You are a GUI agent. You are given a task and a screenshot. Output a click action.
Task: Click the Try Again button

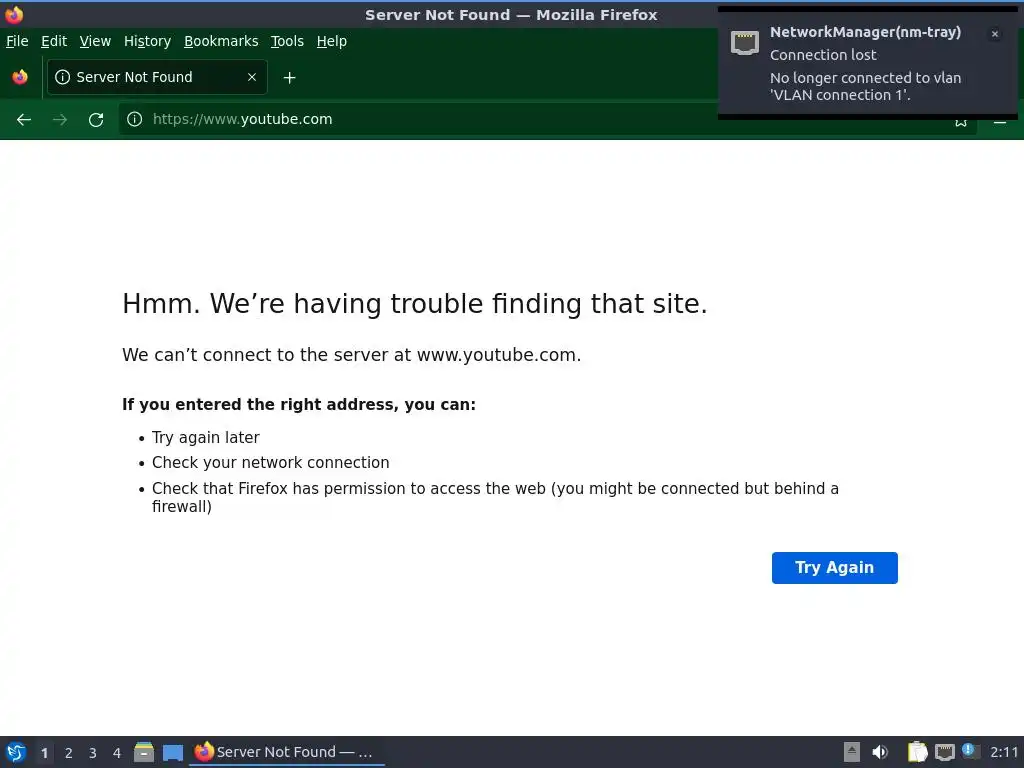835,568
